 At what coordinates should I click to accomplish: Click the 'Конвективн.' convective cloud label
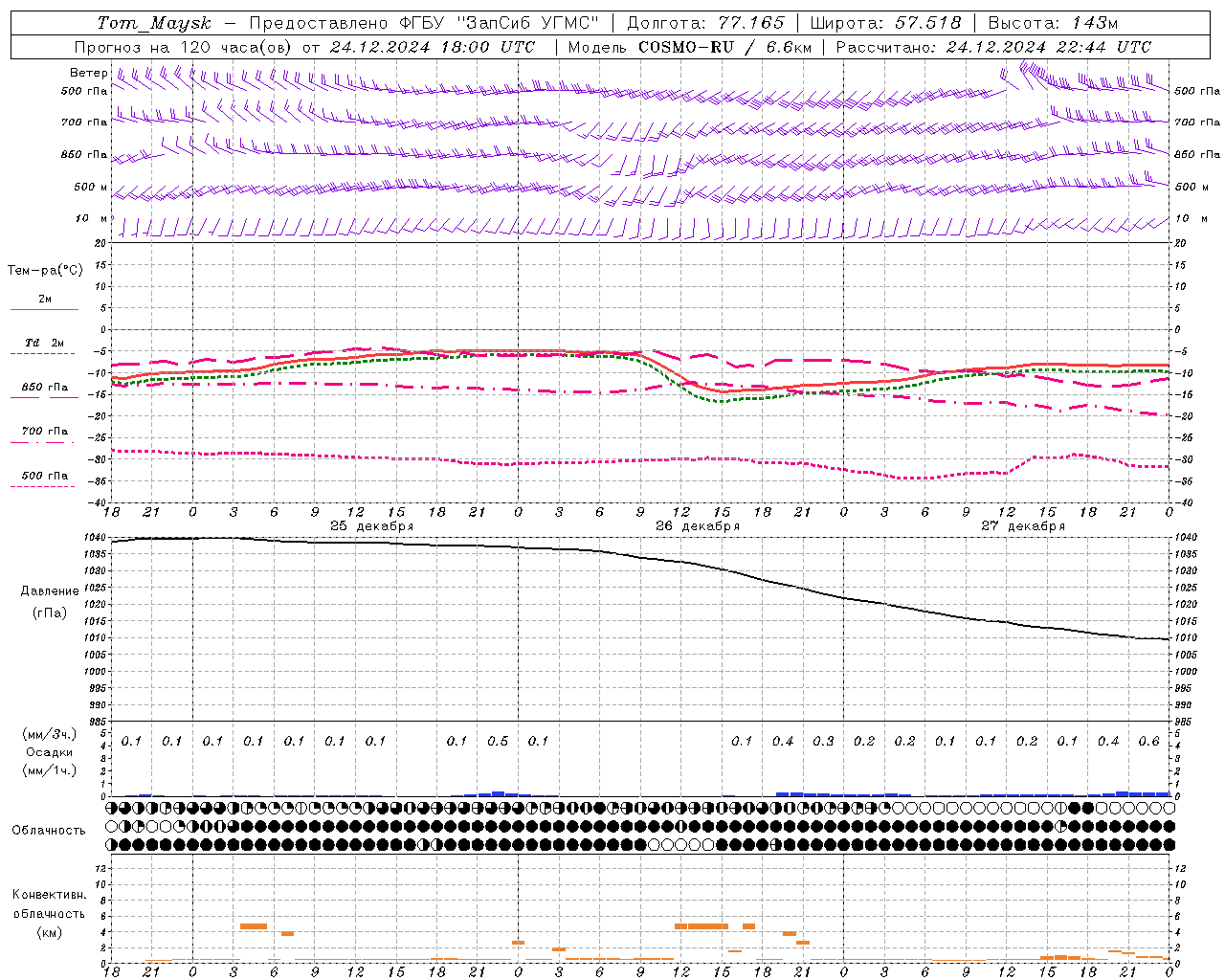[50, 895]
